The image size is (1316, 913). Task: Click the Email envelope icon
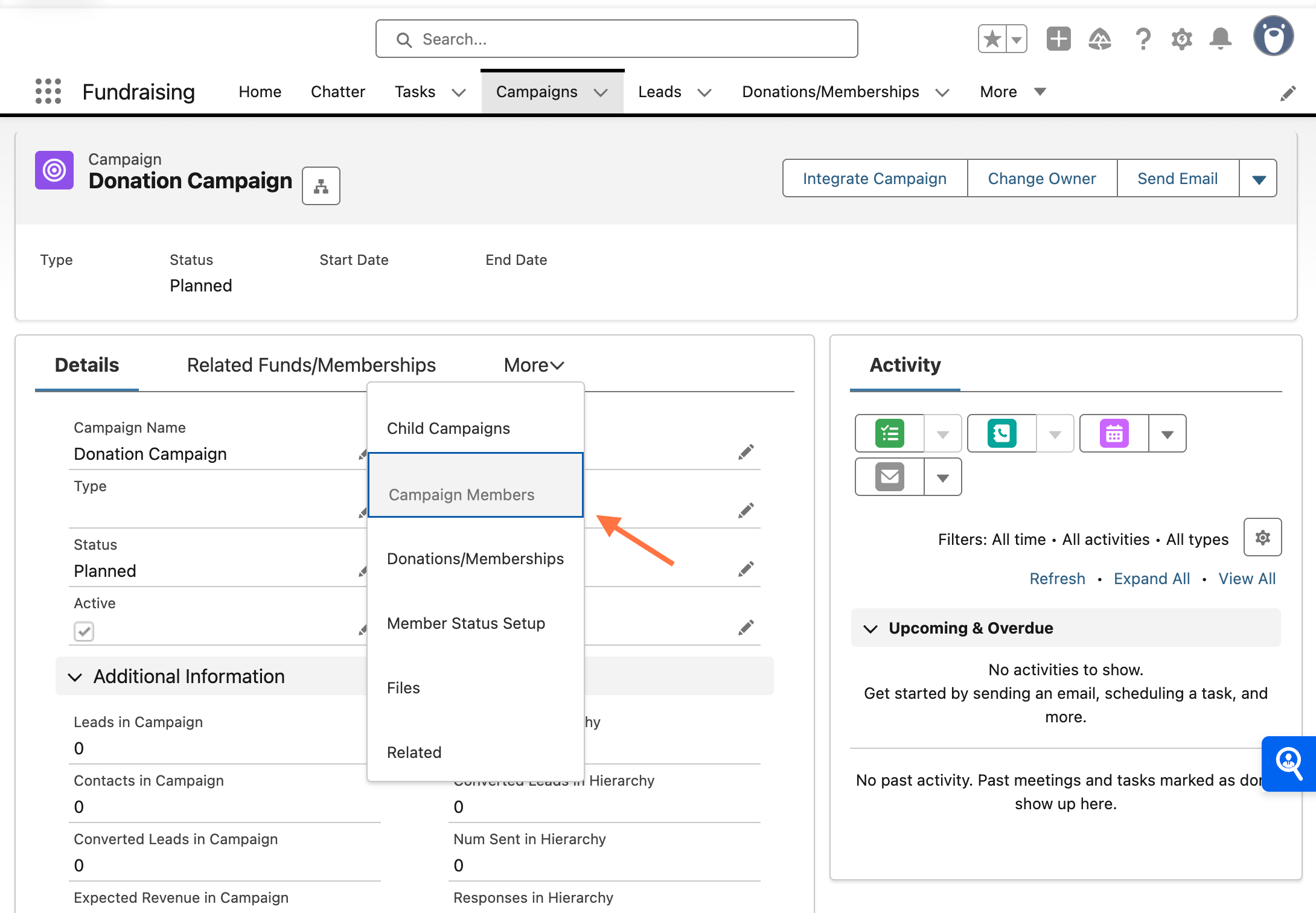(x=890, y=477)
